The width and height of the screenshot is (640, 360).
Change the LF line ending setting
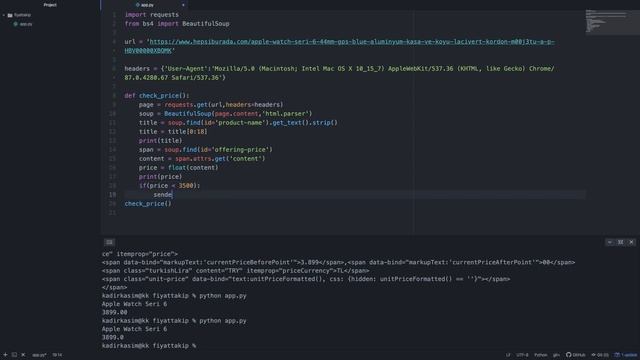508,355
